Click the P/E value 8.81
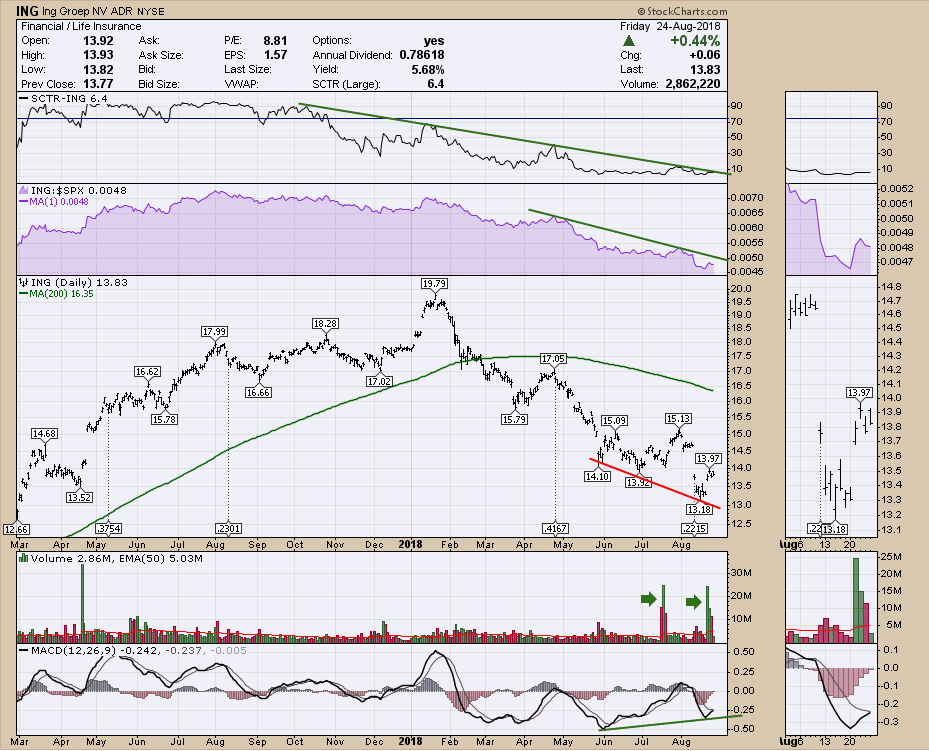Image resolution: width=929 pixels, height=751 pixels. [x=275, y=41]
